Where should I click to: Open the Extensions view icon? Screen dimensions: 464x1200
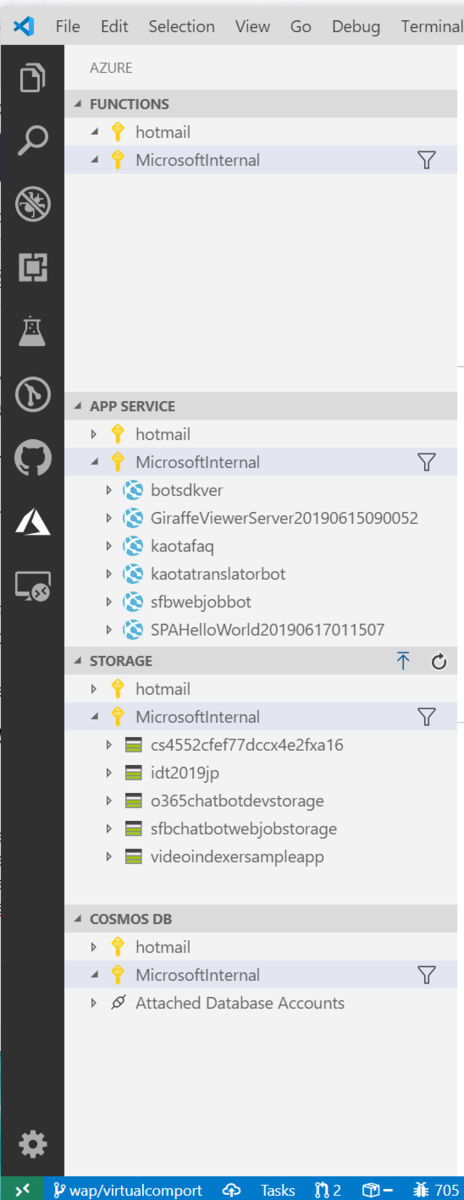click(x=32, y=268)
